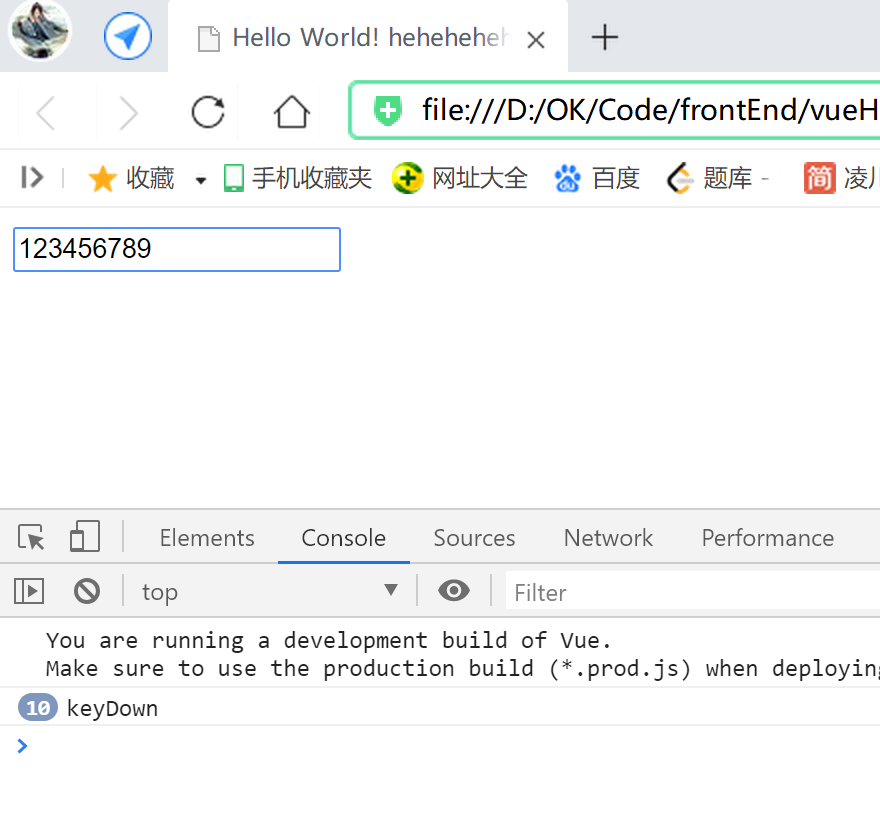Click the green security shield icon
The image size is (880, 815).
[x=388, y=110]
